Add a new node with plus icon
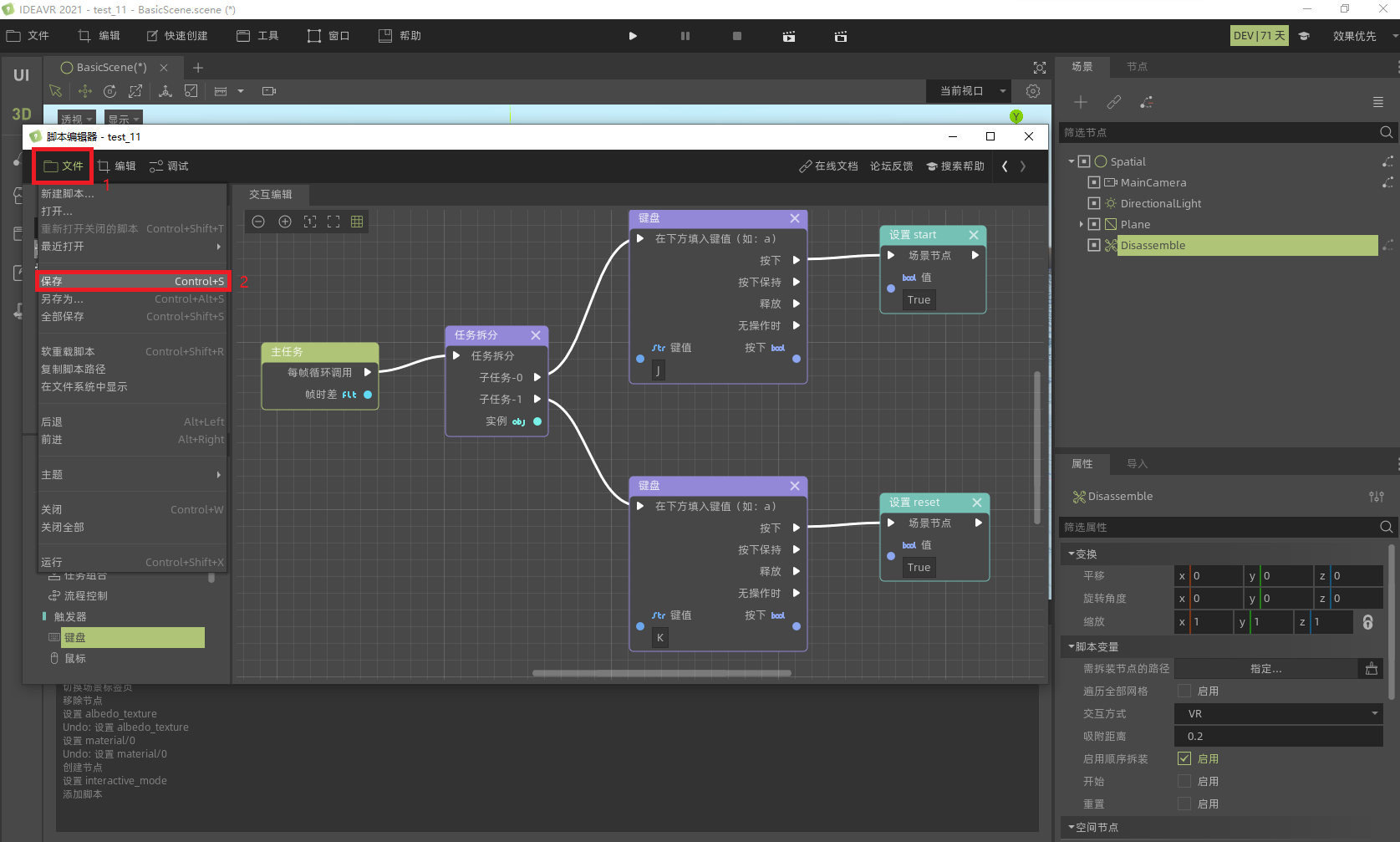The width and height of the screenshot is (1400, 842). tap(1081, 102)
